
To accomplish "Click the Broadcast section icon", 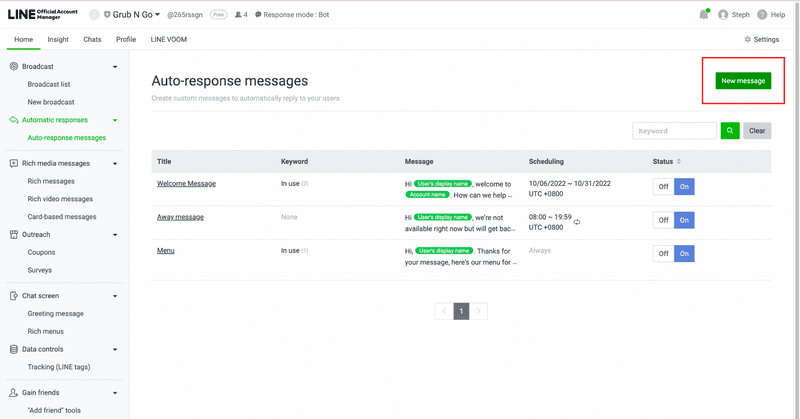I will (x=14, y=66).
